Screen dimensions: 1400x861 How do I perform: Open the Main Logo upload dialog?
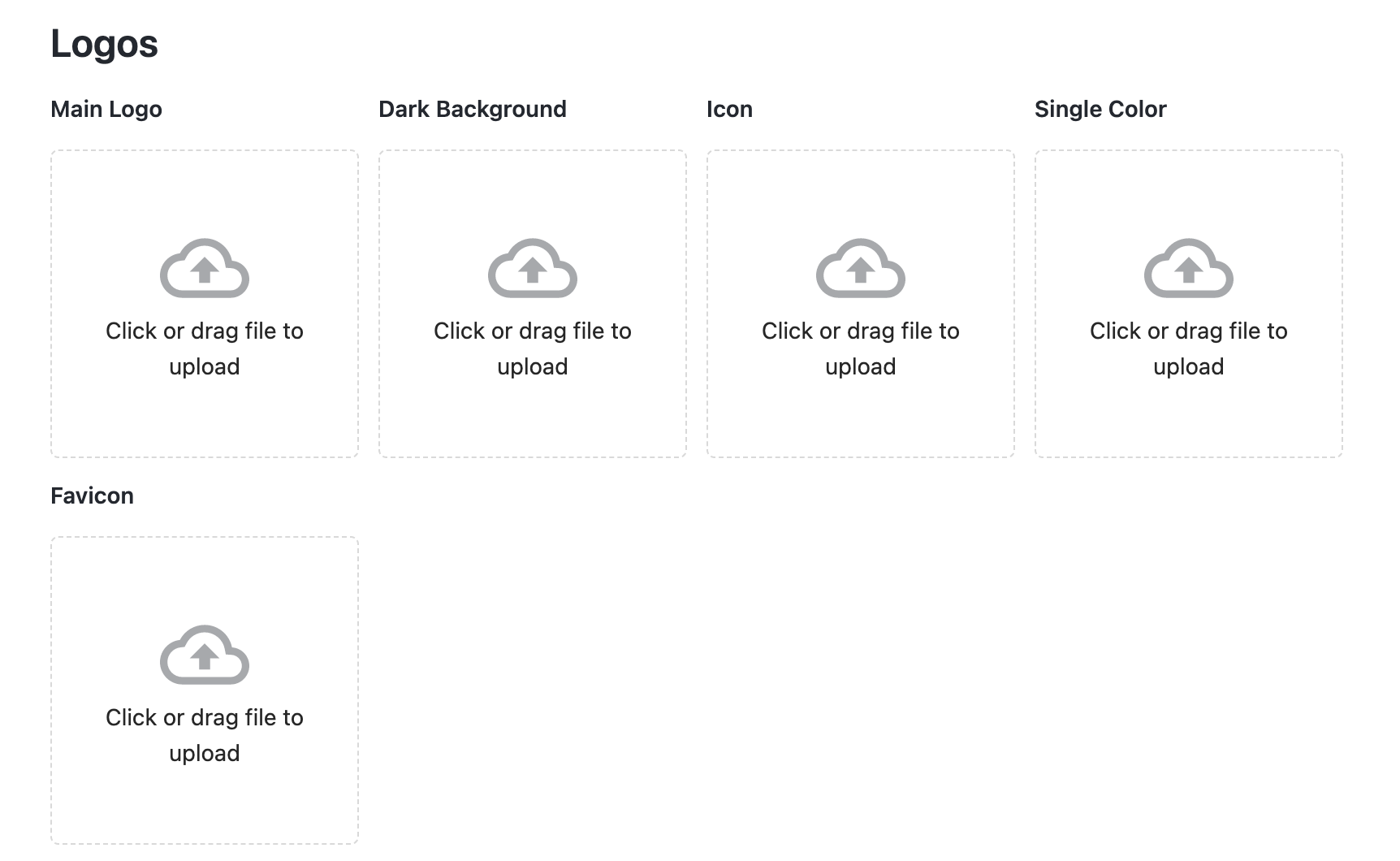click(205, 302)
